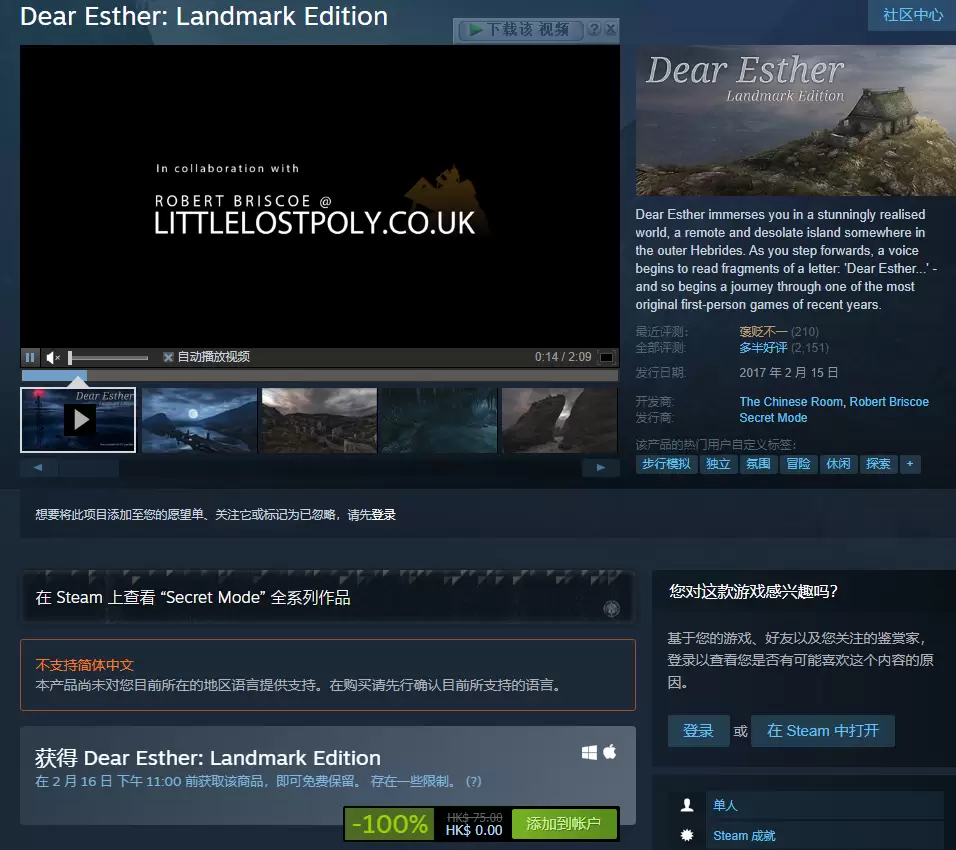Pause the trailer video
This screenshot has height=850, width=956.
[30, 357]
